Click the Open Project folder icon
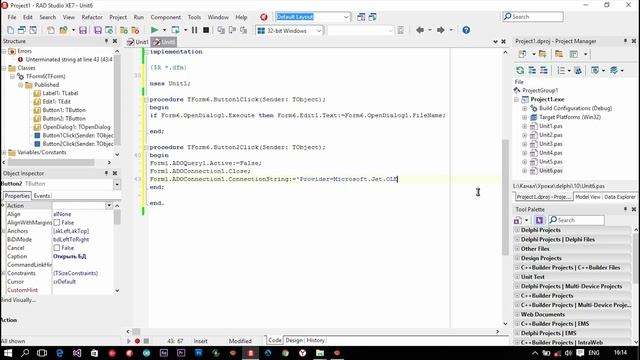Image resolution: width=640 pixels, height=360 pixels. (63, 30)
